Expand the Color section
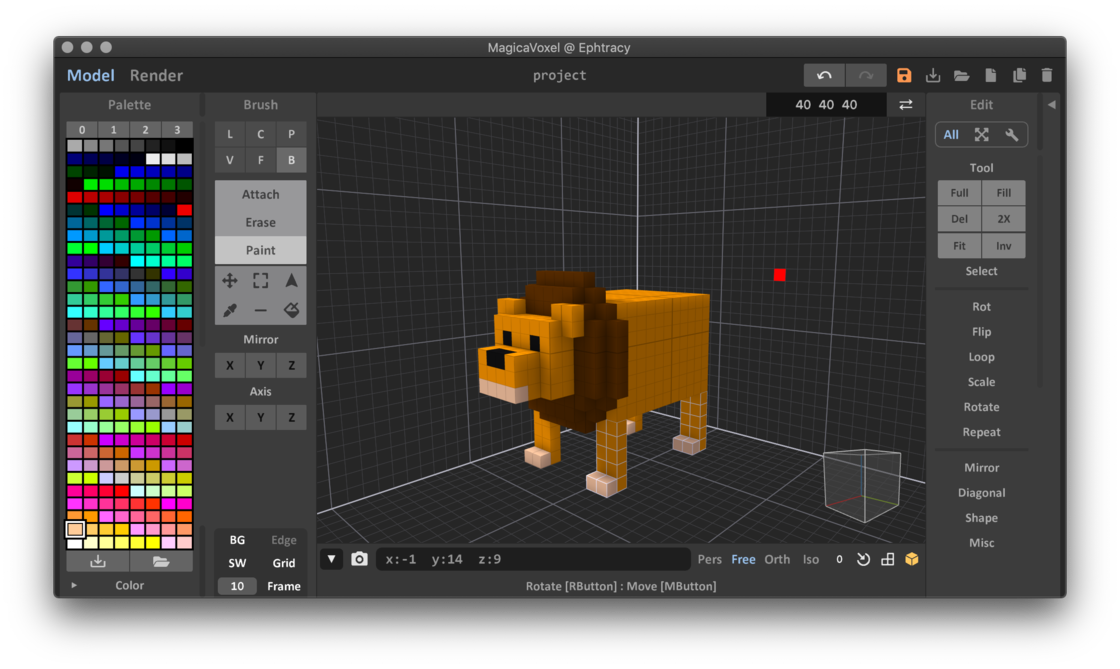 pyautogui.click(x=129, y=585)
